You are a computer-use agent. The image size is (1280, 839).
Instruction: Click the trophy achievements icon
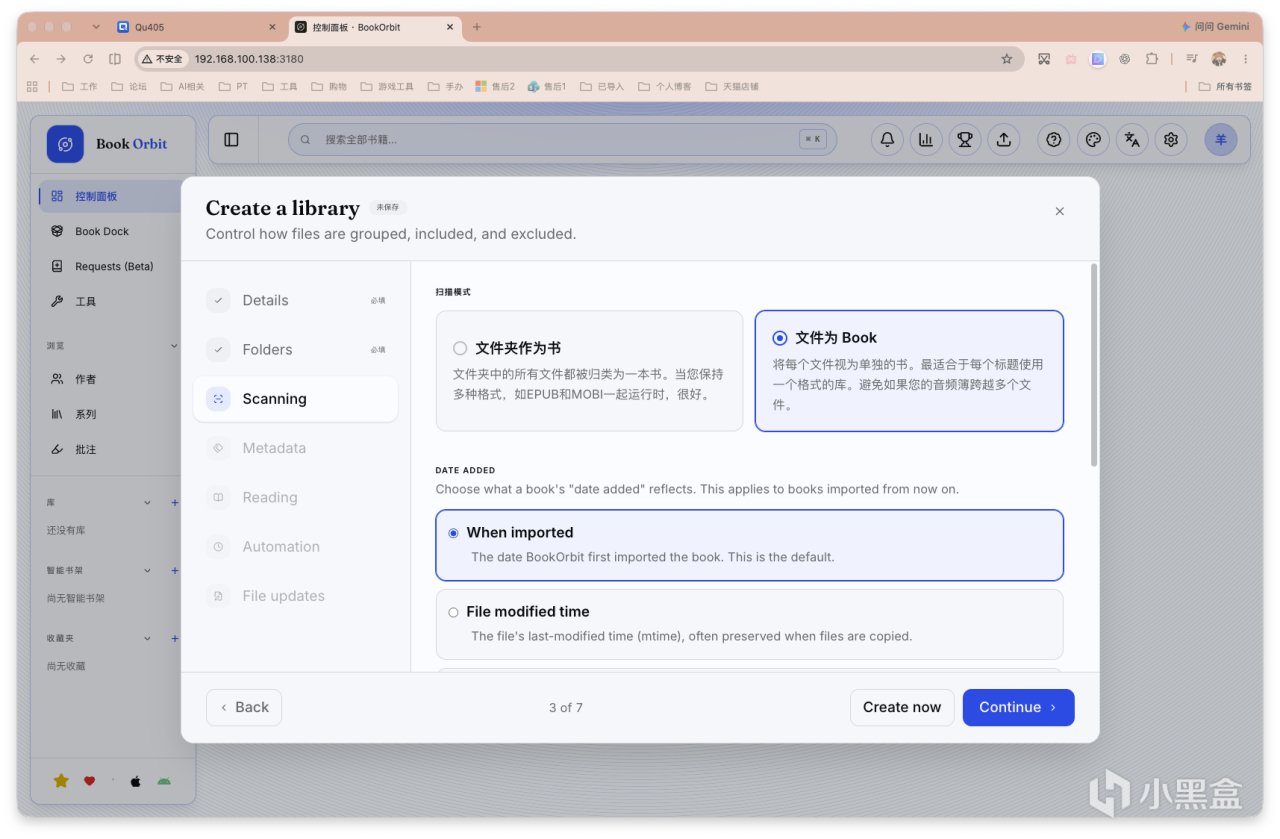(x=965, y=140)
